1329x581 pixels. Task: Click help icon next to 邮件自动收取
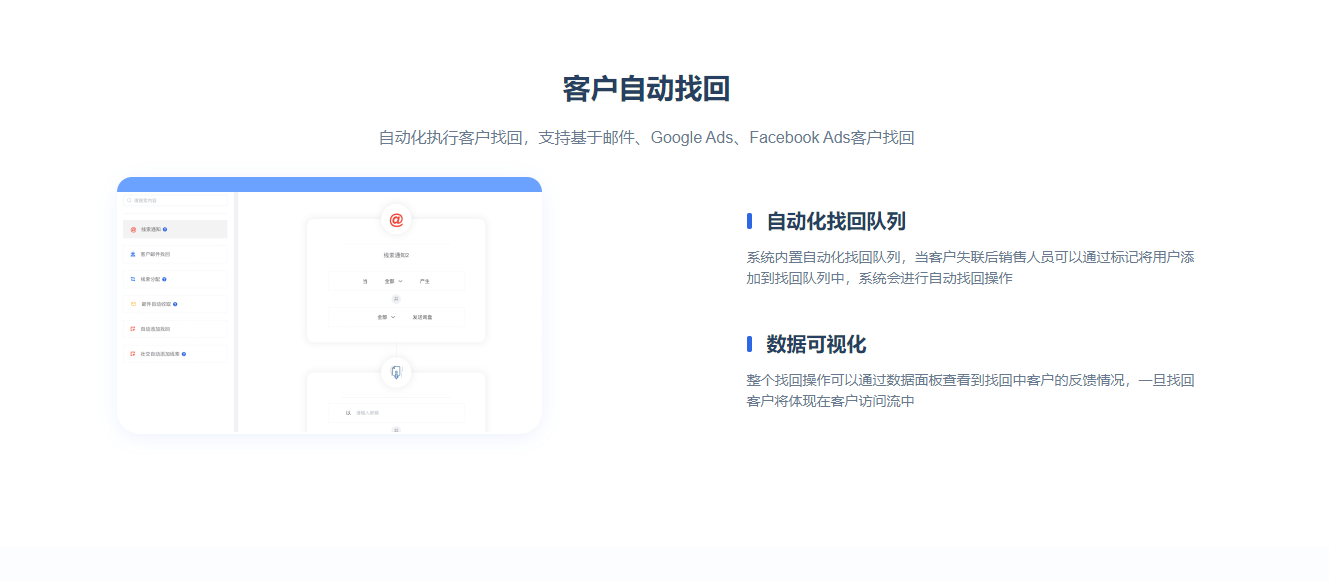175,304
